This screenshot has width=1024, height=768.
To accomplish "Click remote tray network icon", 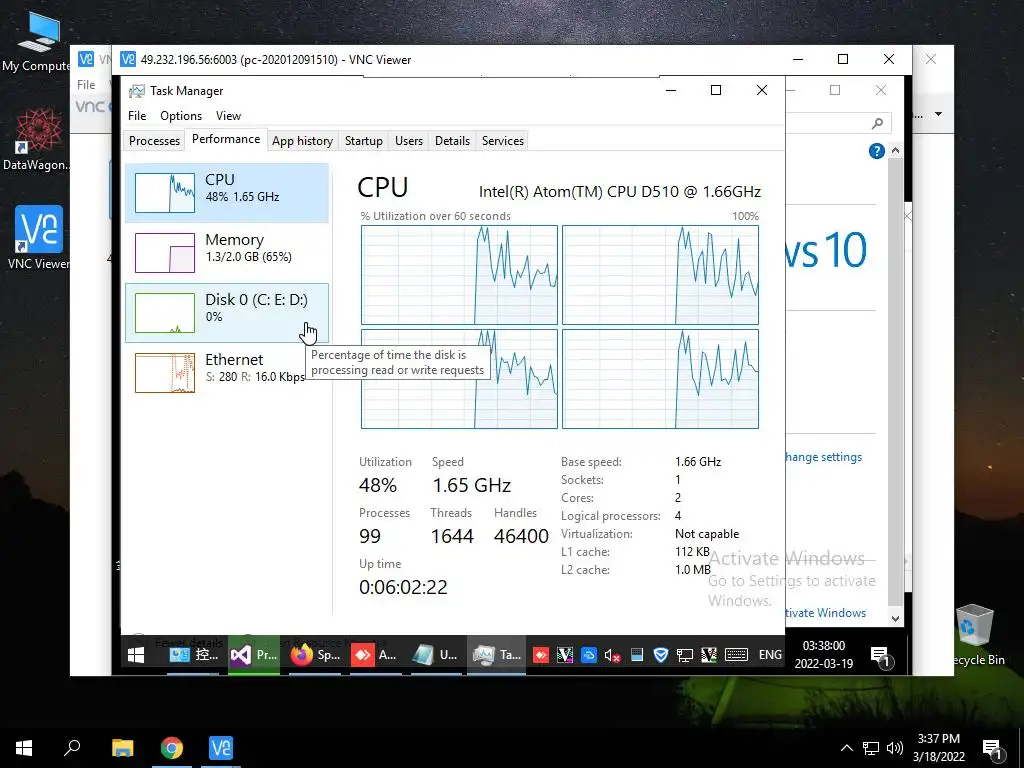I will pos(684,655).
